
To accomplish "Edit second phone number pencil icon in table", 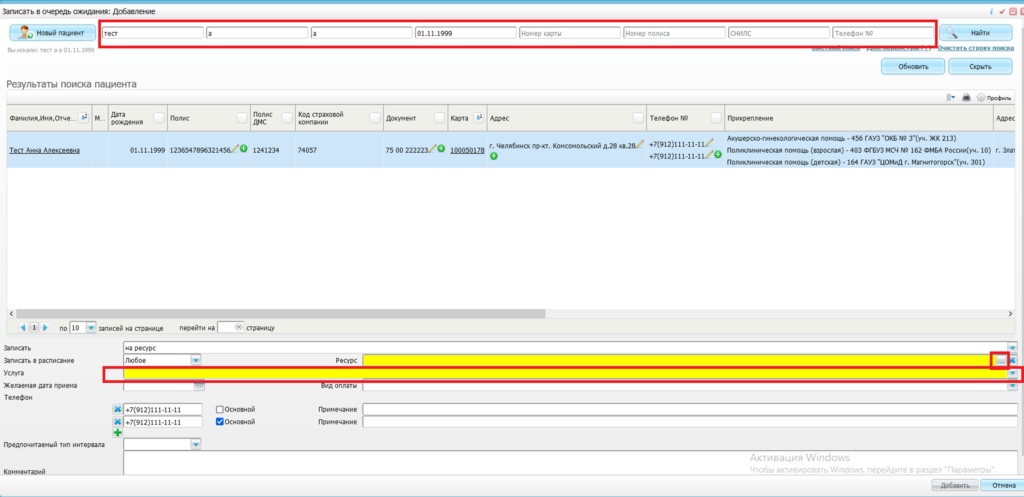I will (x=709, y=155).
